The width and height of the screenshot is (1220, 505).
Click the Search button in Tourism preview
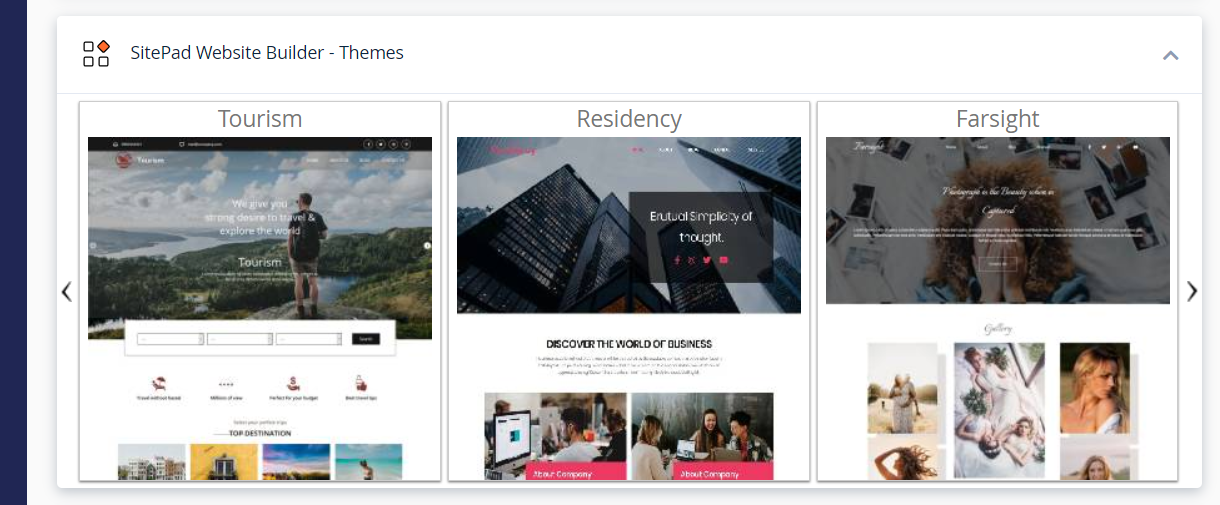click(366, 339)
